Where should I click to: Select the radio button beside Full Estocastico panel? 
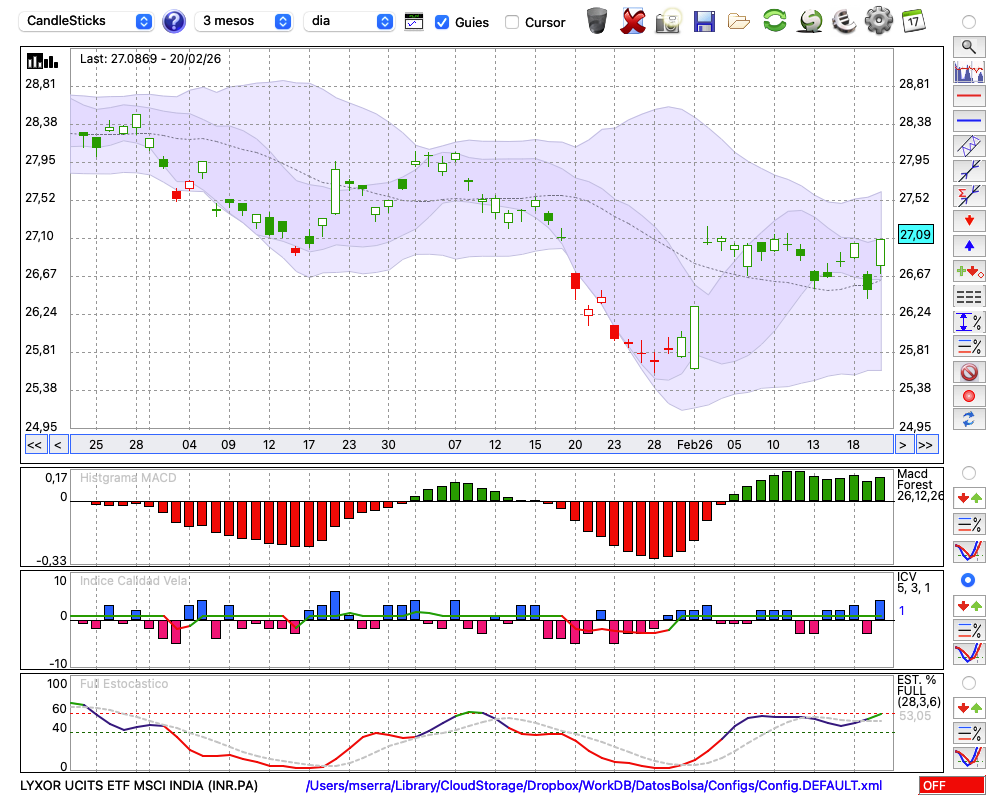968,683
